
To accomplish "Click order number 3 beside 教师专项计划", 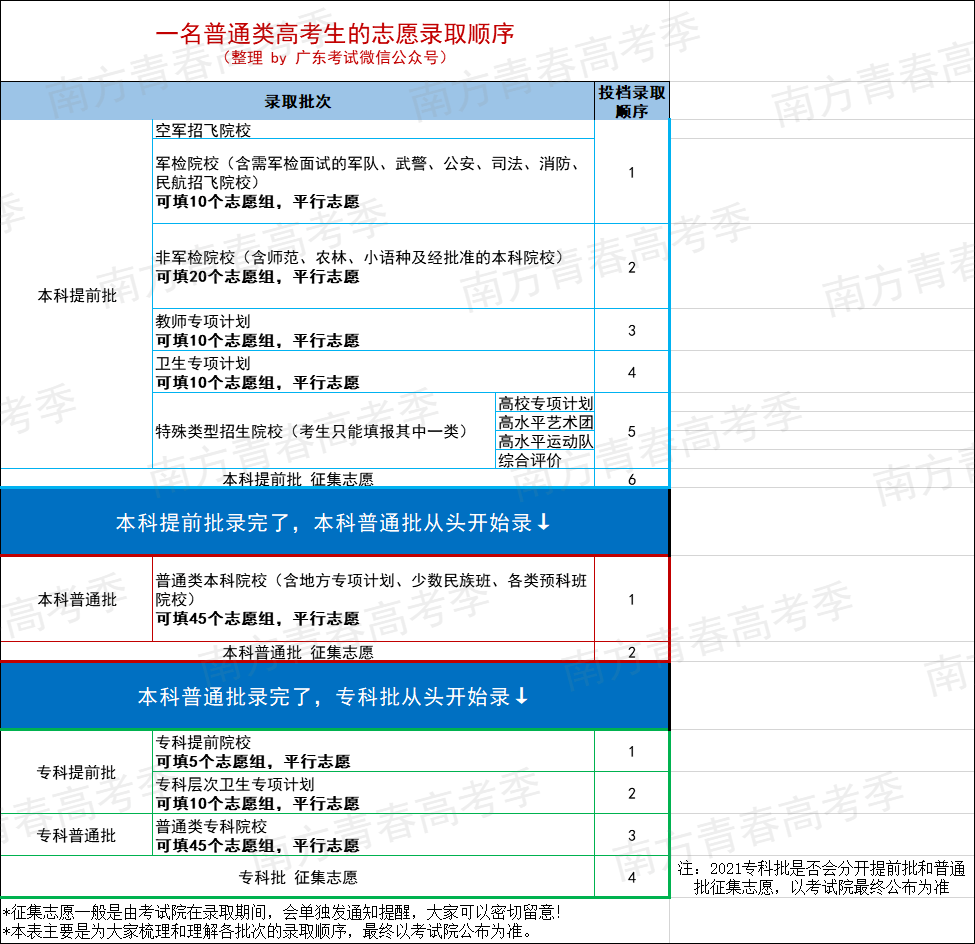I will (x=632, y=330).
